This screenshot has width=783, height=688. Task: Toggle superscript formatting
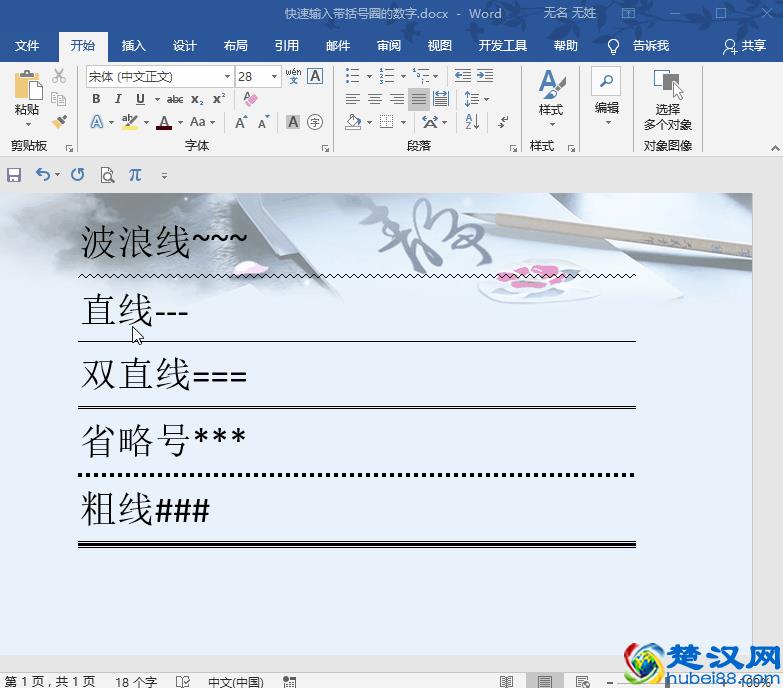(219, 99)
